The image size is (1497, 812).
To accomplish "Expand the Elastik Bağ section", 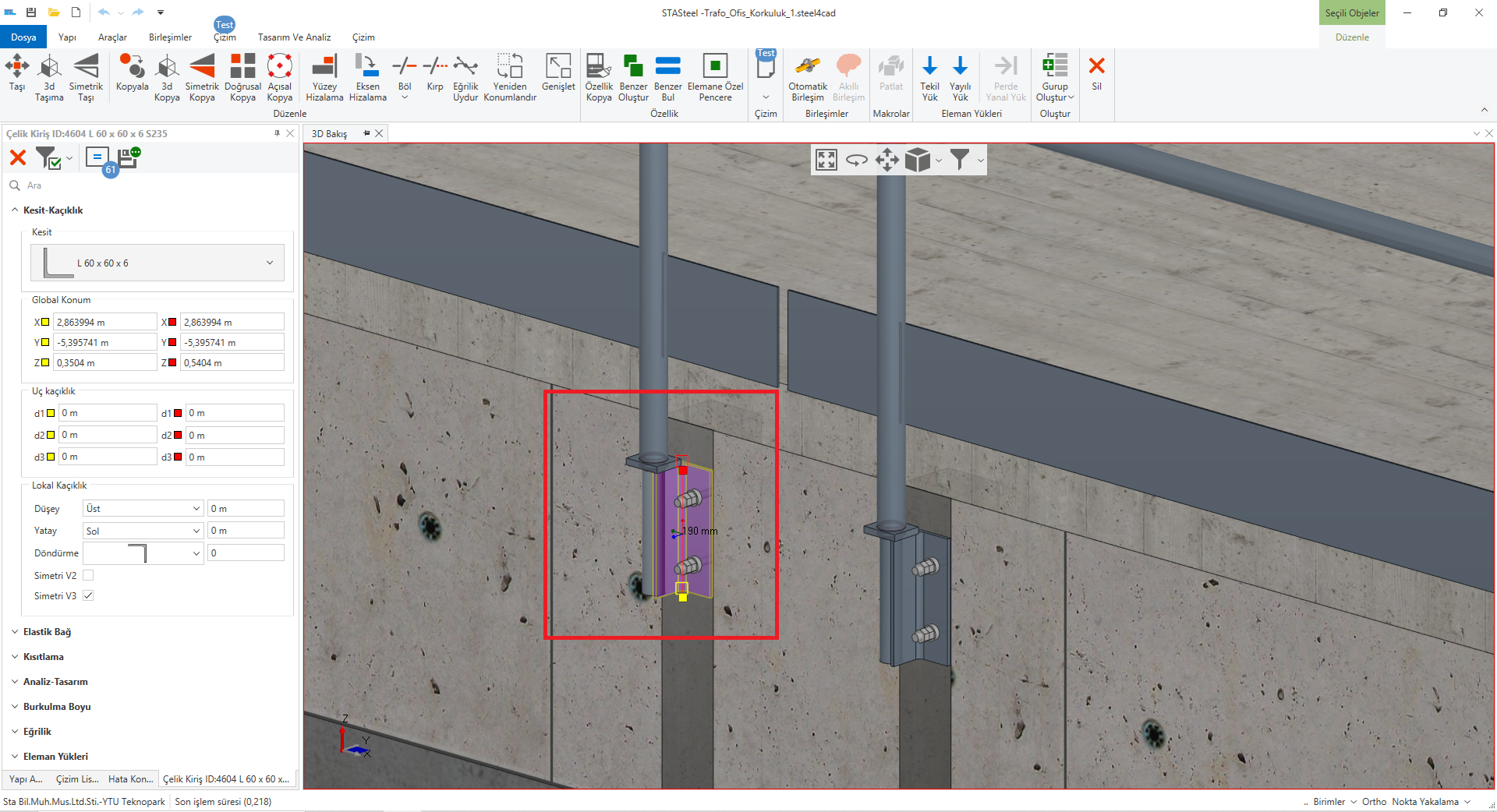I will 47,632.
